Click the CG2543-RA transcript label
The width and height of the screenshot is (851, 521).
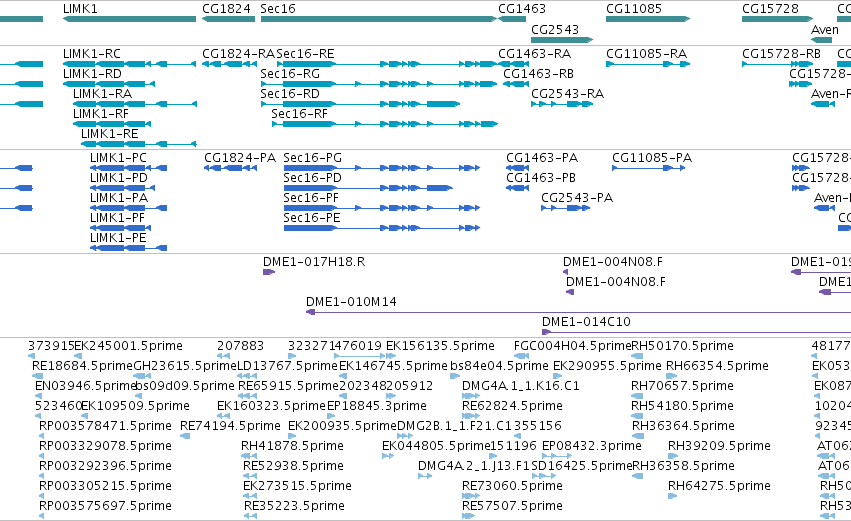click(x=567, y=94)
